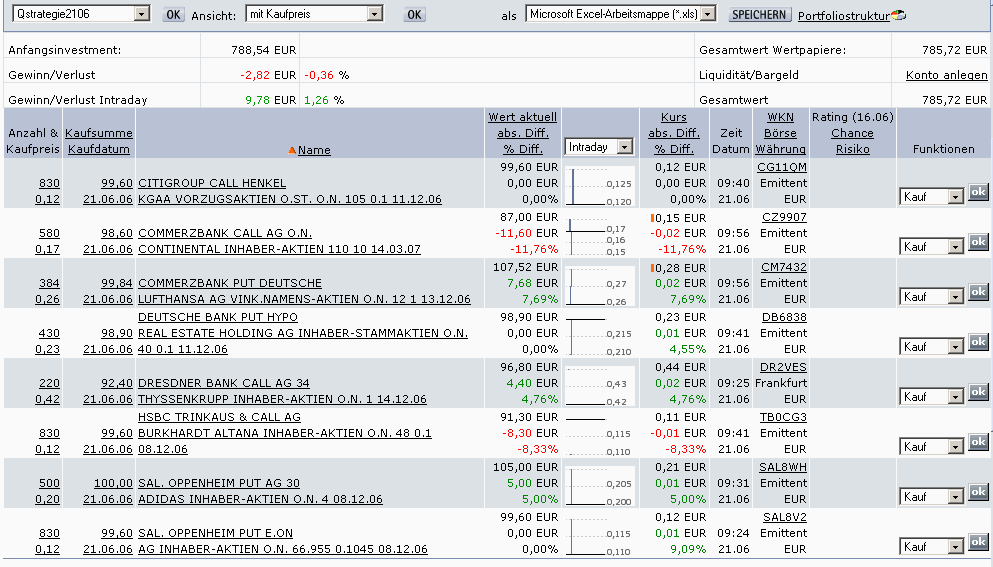Sort table by Name column header

tap(314, 150)
